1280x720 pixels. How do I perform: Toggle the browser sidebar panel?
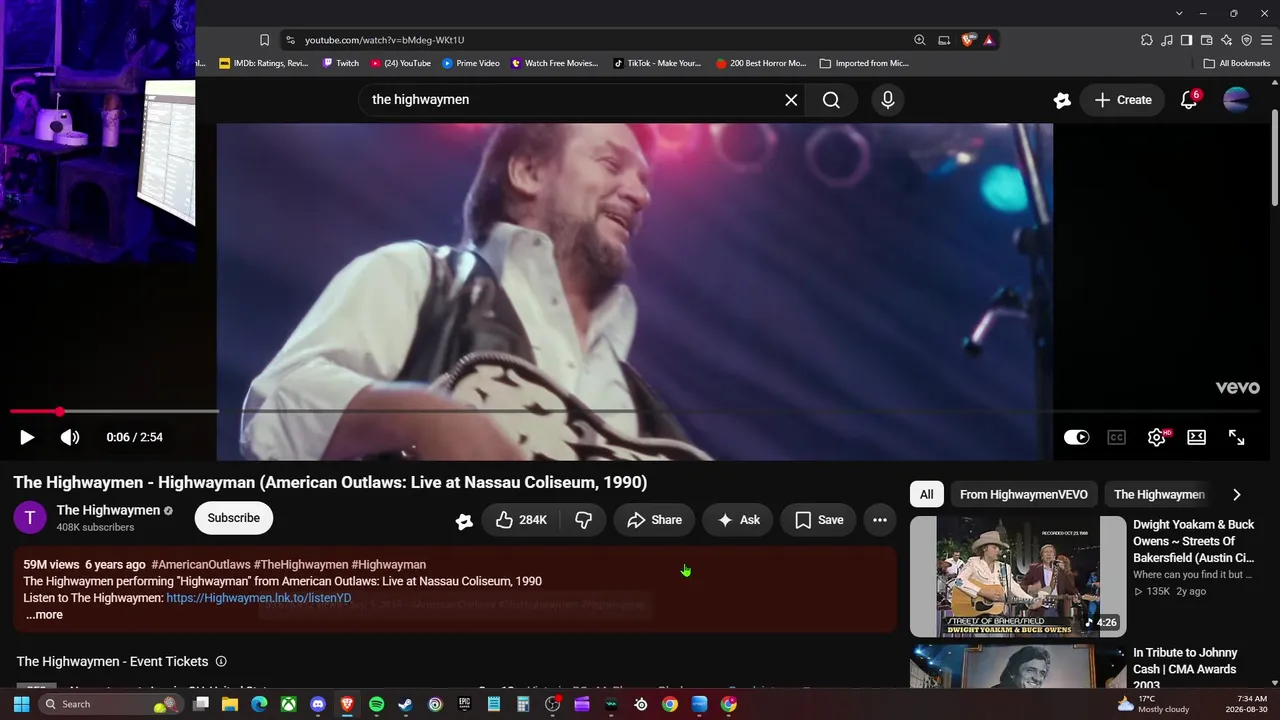tap(1186, 40)
